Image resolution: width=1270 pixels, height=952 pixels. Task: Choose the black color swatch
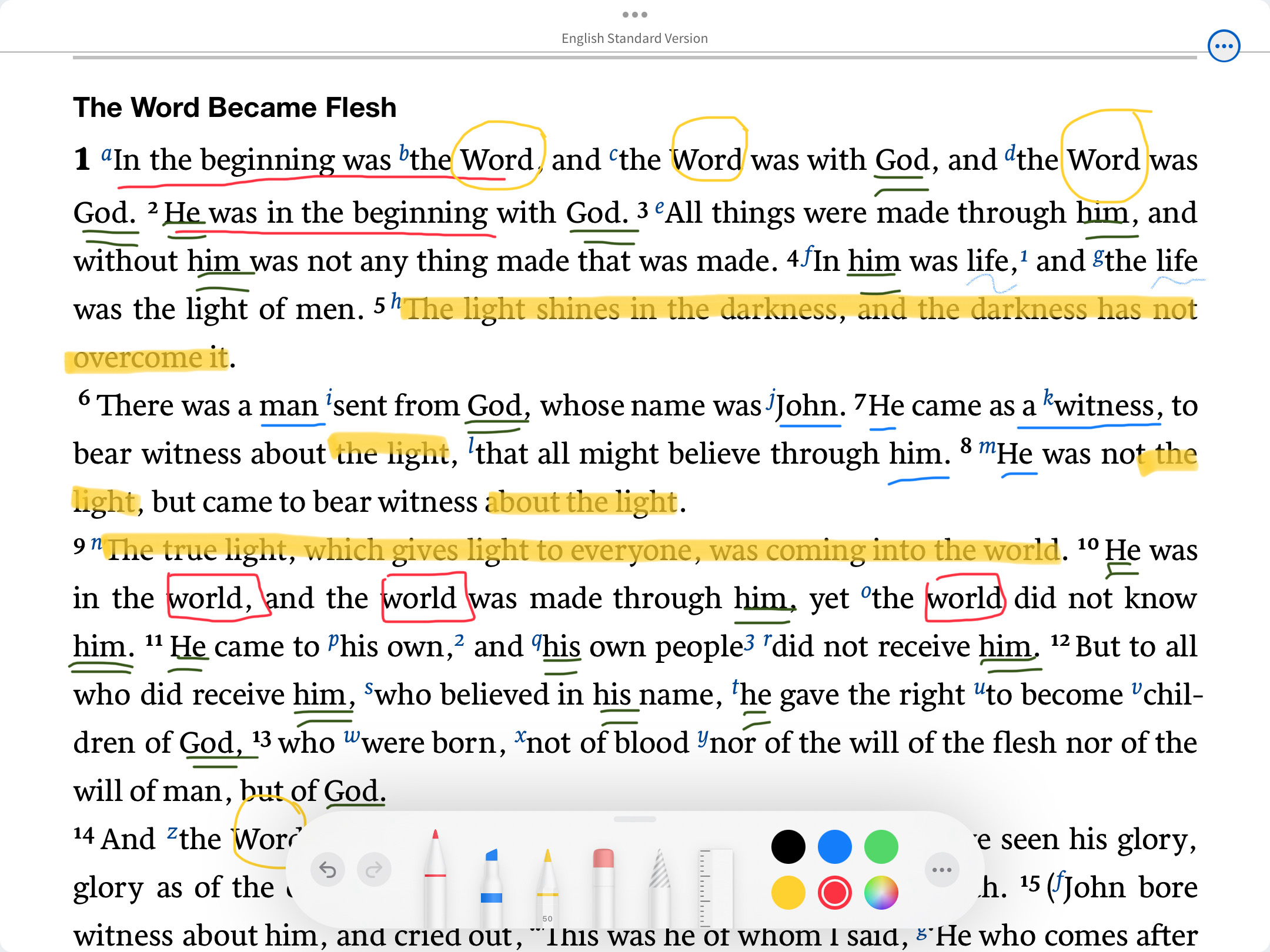click(788, 847)
